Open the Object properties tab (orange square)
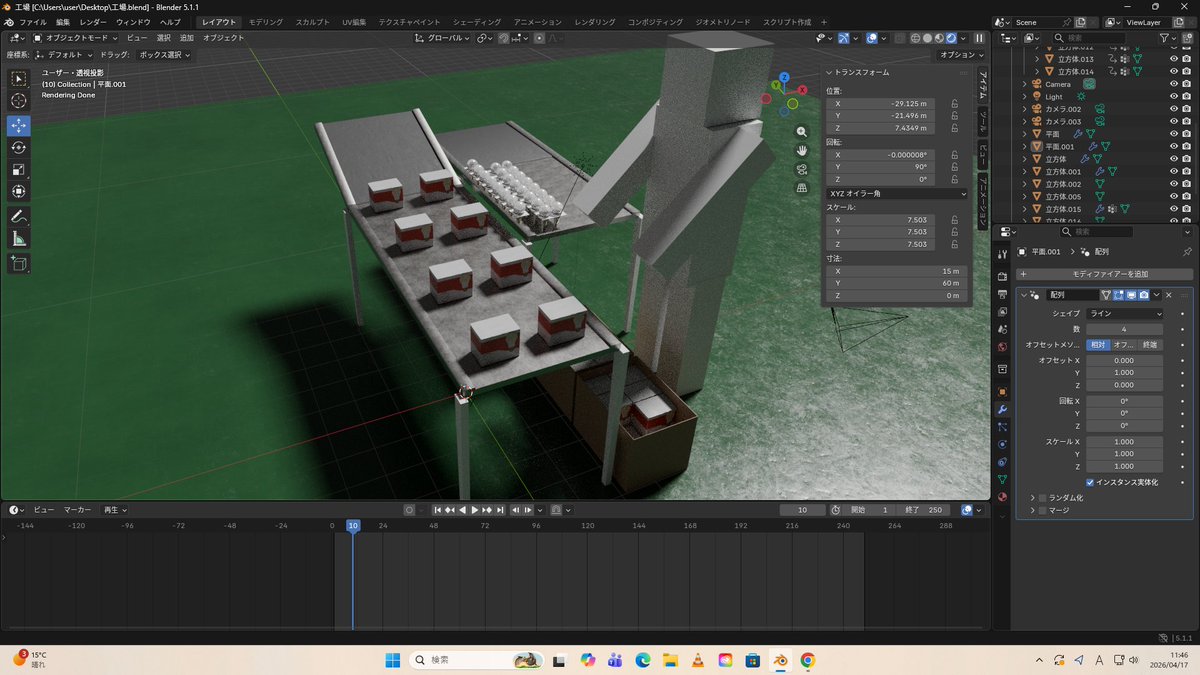The image size is (1200, 675). tap(1002, 391)
